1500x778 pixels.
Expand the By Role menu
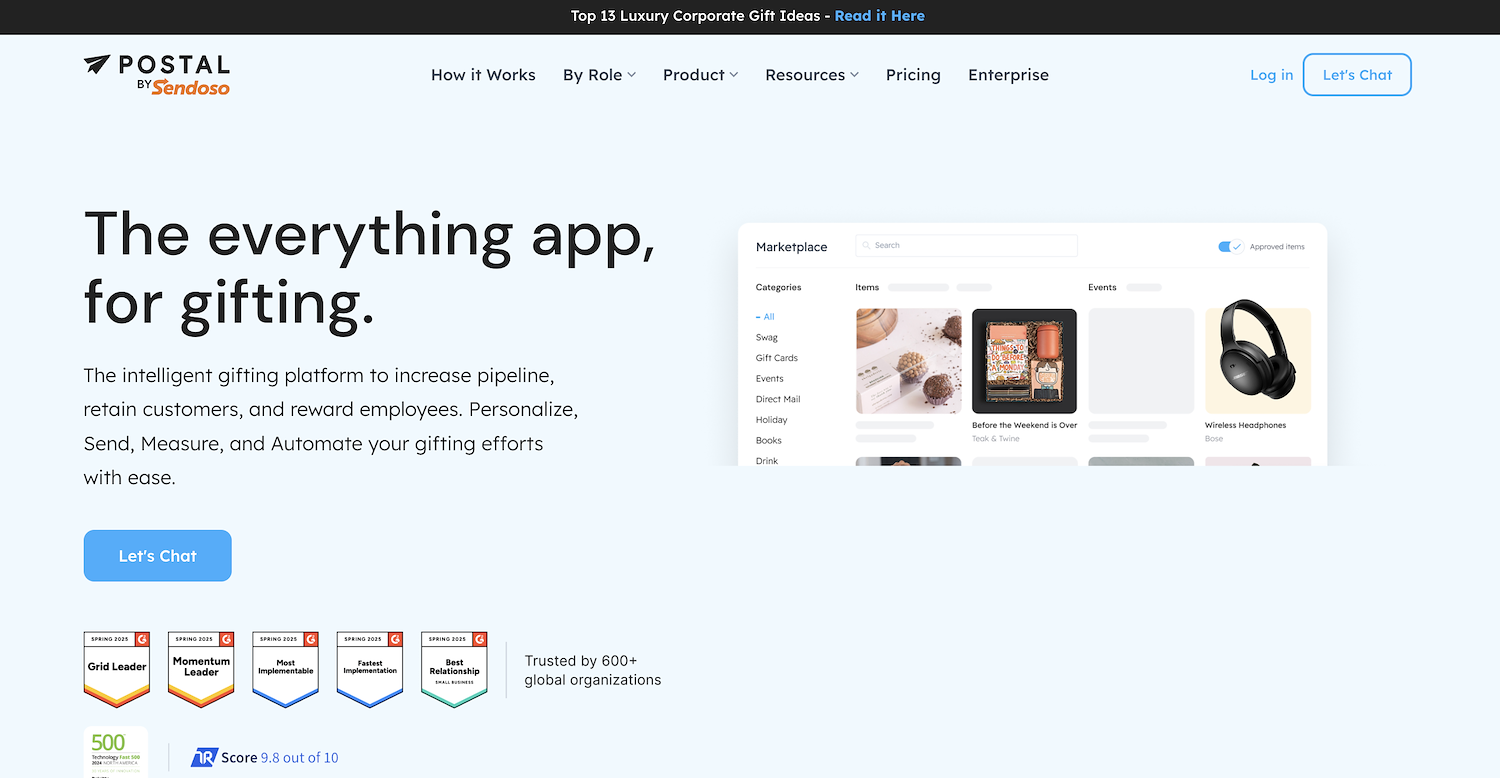coord(599,75)
